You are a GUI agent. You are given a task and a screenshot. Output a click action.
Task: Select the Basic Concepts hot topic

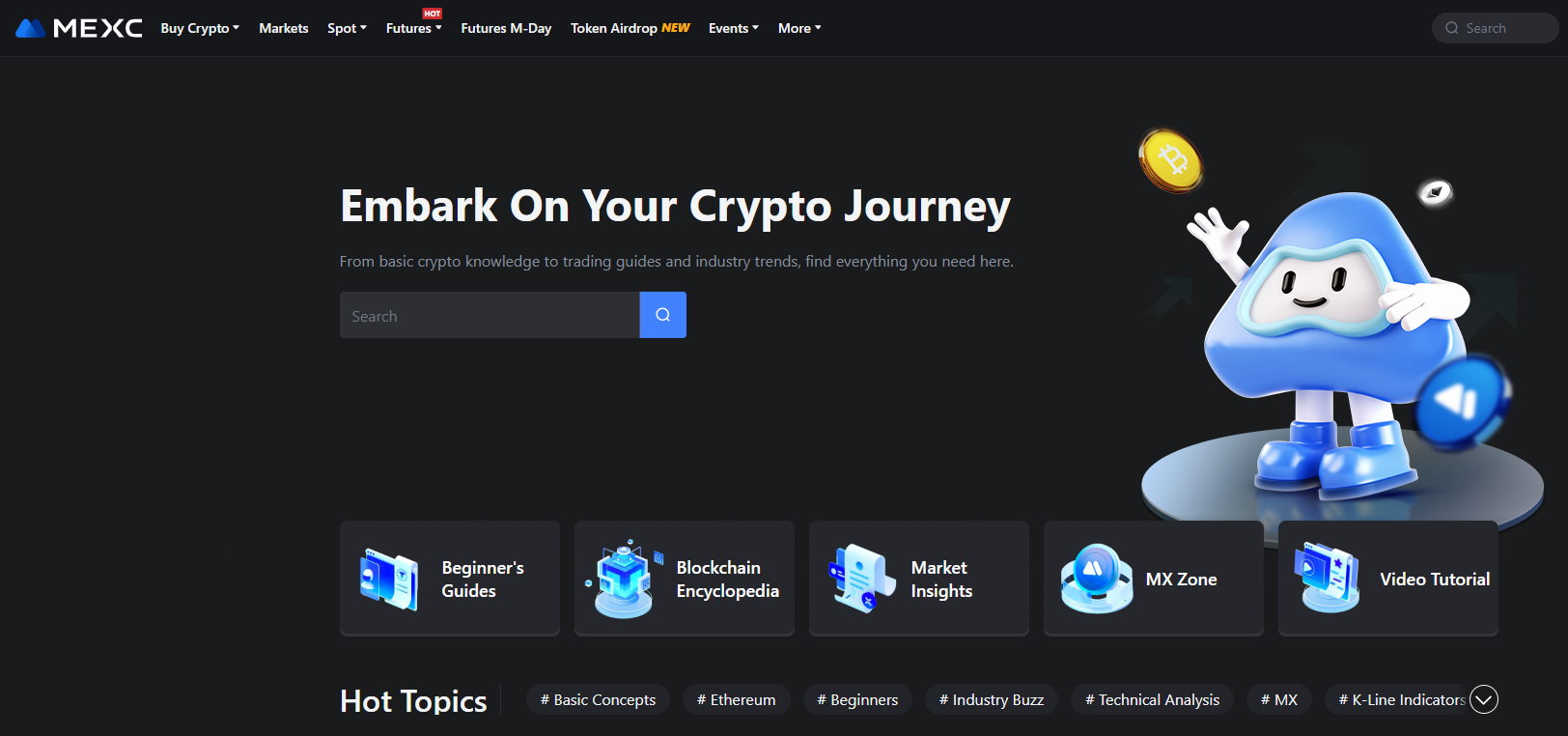[x=598, y=699]
